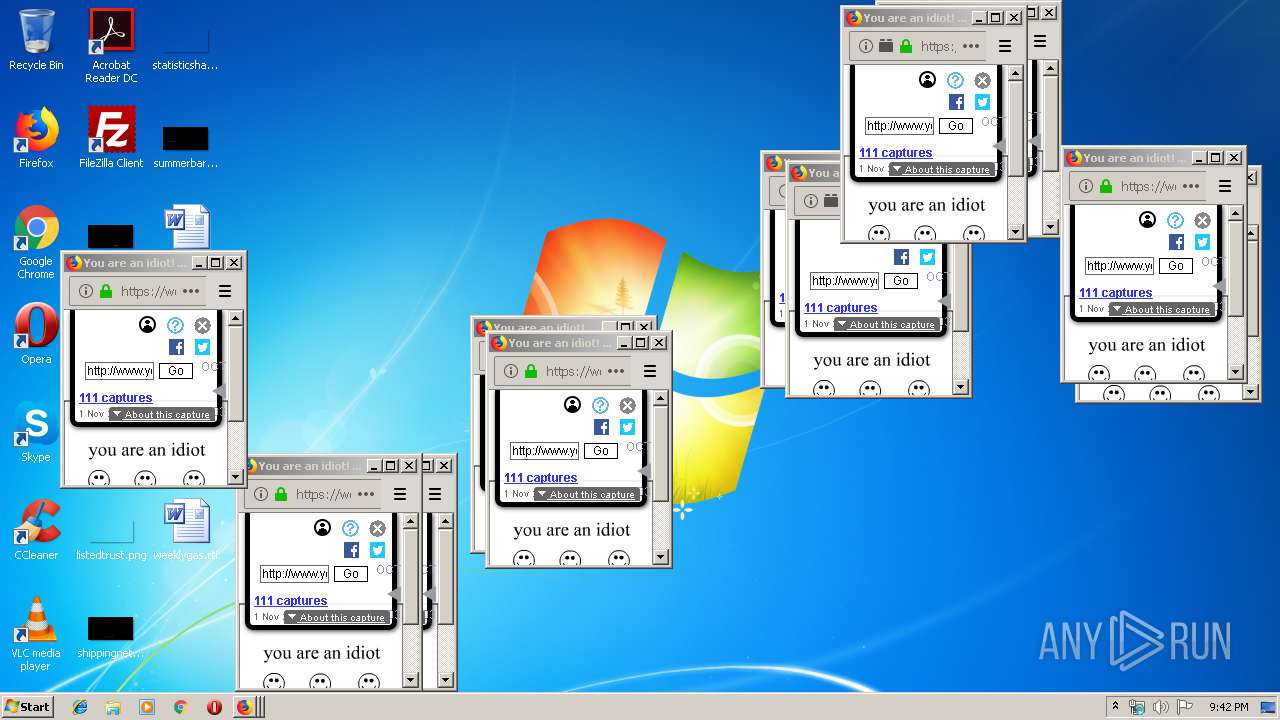
Task: Click Facebook share icon in window beside Opera icon
Action: tap(176, 347)
